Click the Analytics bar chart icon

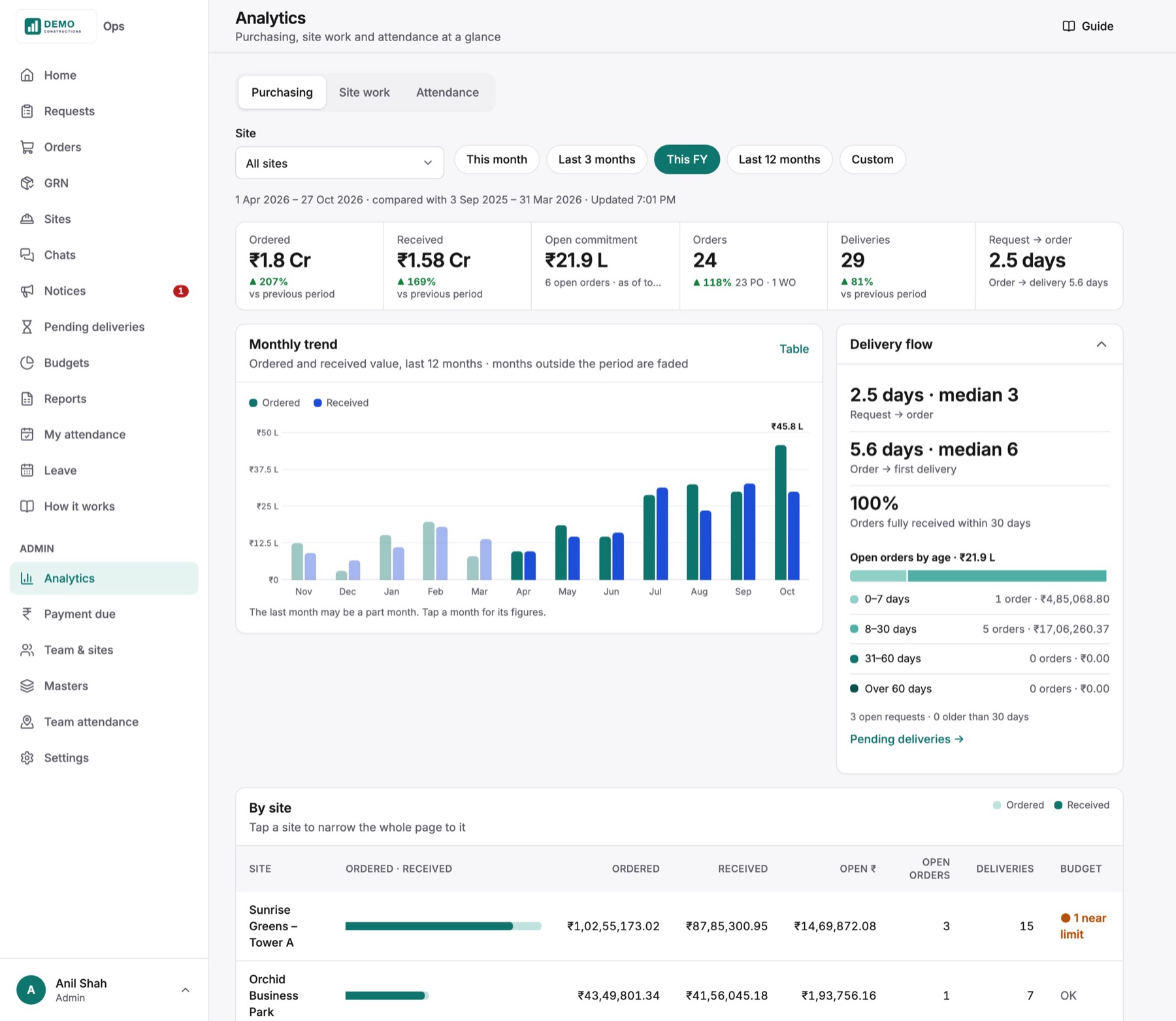pyautogui.click(x=27, y=578)
